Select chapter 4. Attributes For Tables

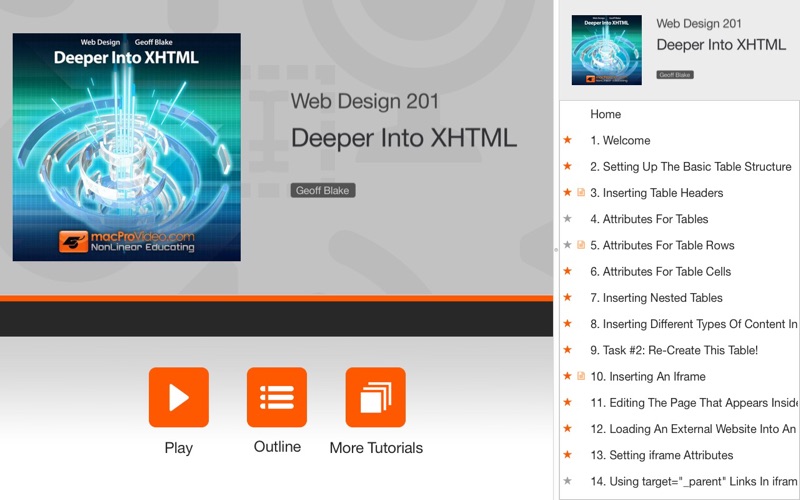click(649, 219)
